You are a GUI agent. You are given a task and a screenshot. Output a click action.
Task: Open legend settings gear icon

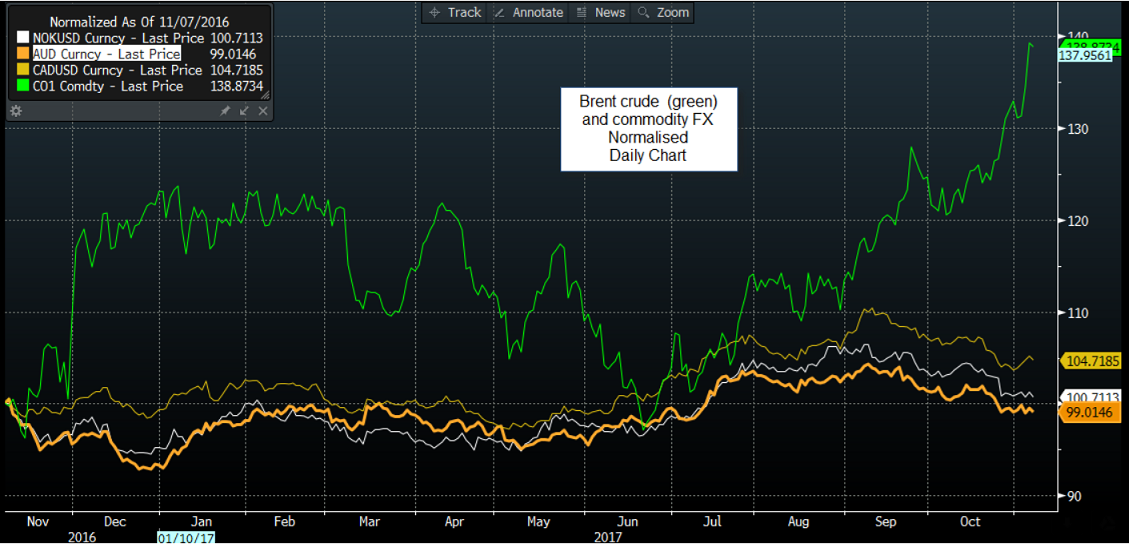(x=15, y=111)
